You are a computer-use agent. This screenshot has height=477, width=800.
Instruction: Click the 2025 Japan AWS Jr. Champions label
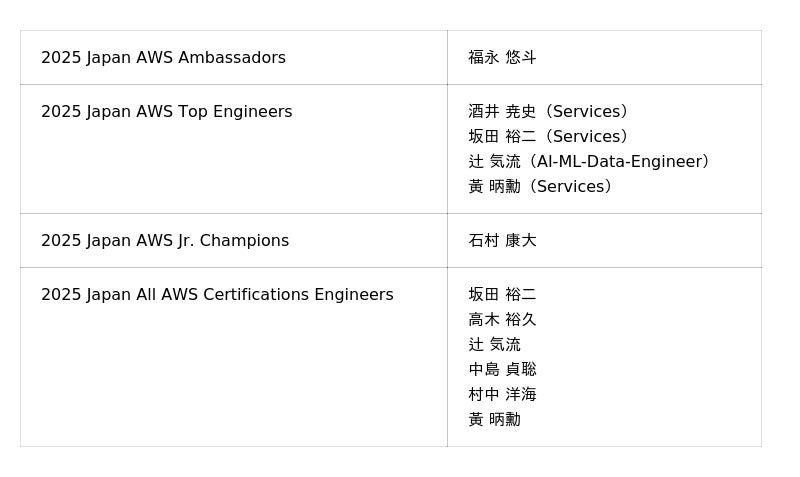click(x=165, y=241)
